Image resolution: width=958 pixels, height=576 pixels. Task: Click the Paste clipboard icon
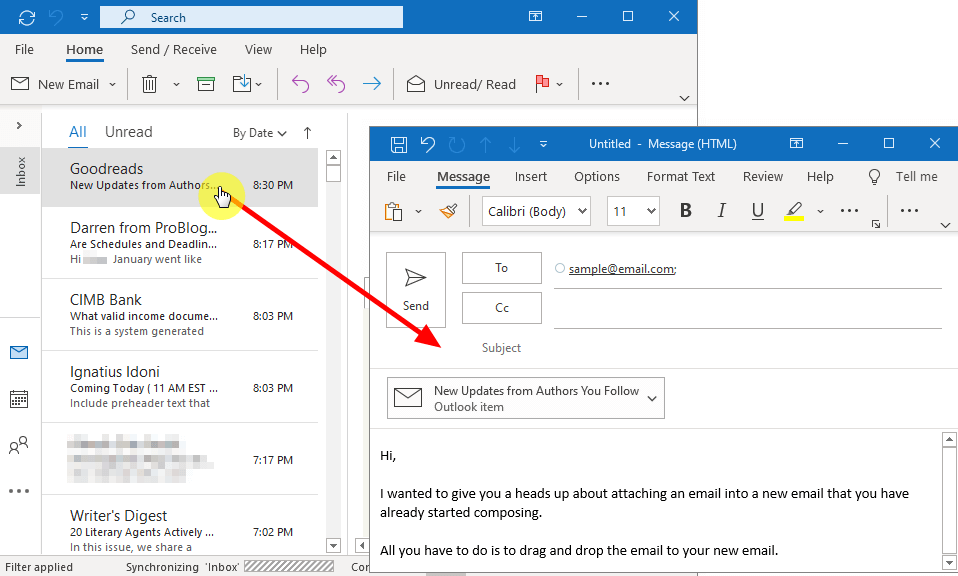click(393, 211)
